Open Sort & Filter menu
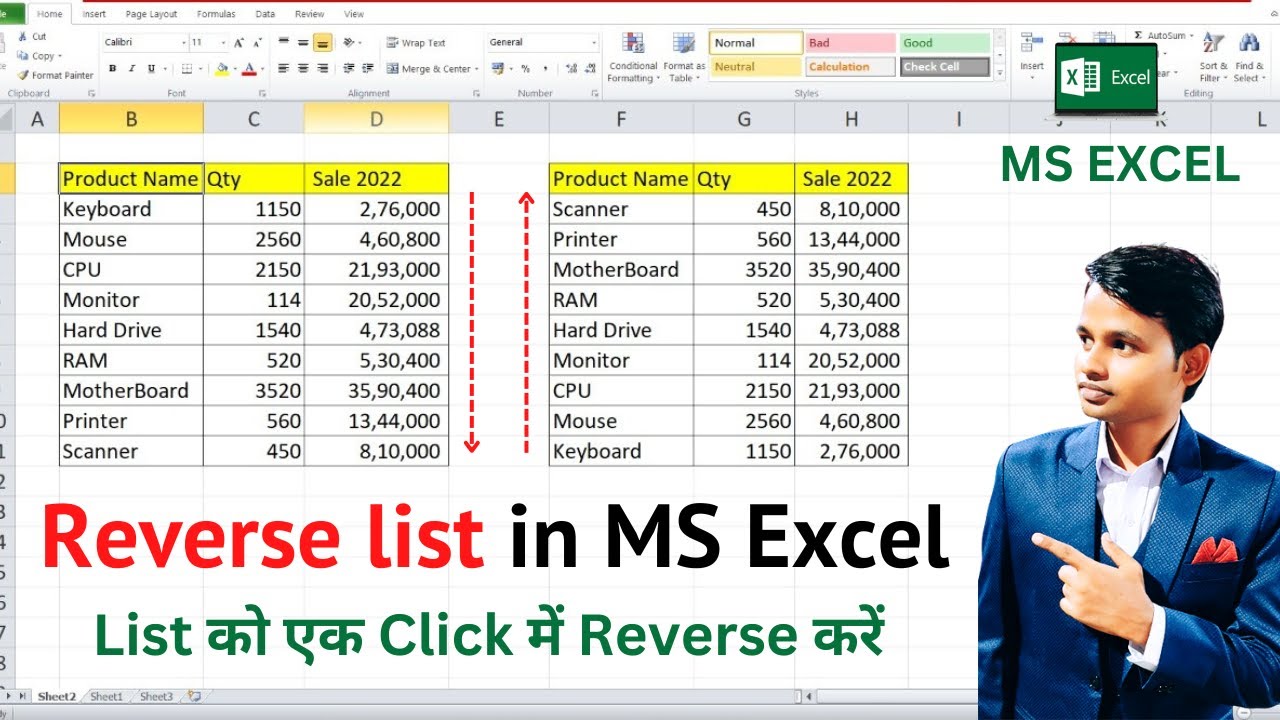The width and height of the screenshot is (1280, 720). [x=1214, y=57]
